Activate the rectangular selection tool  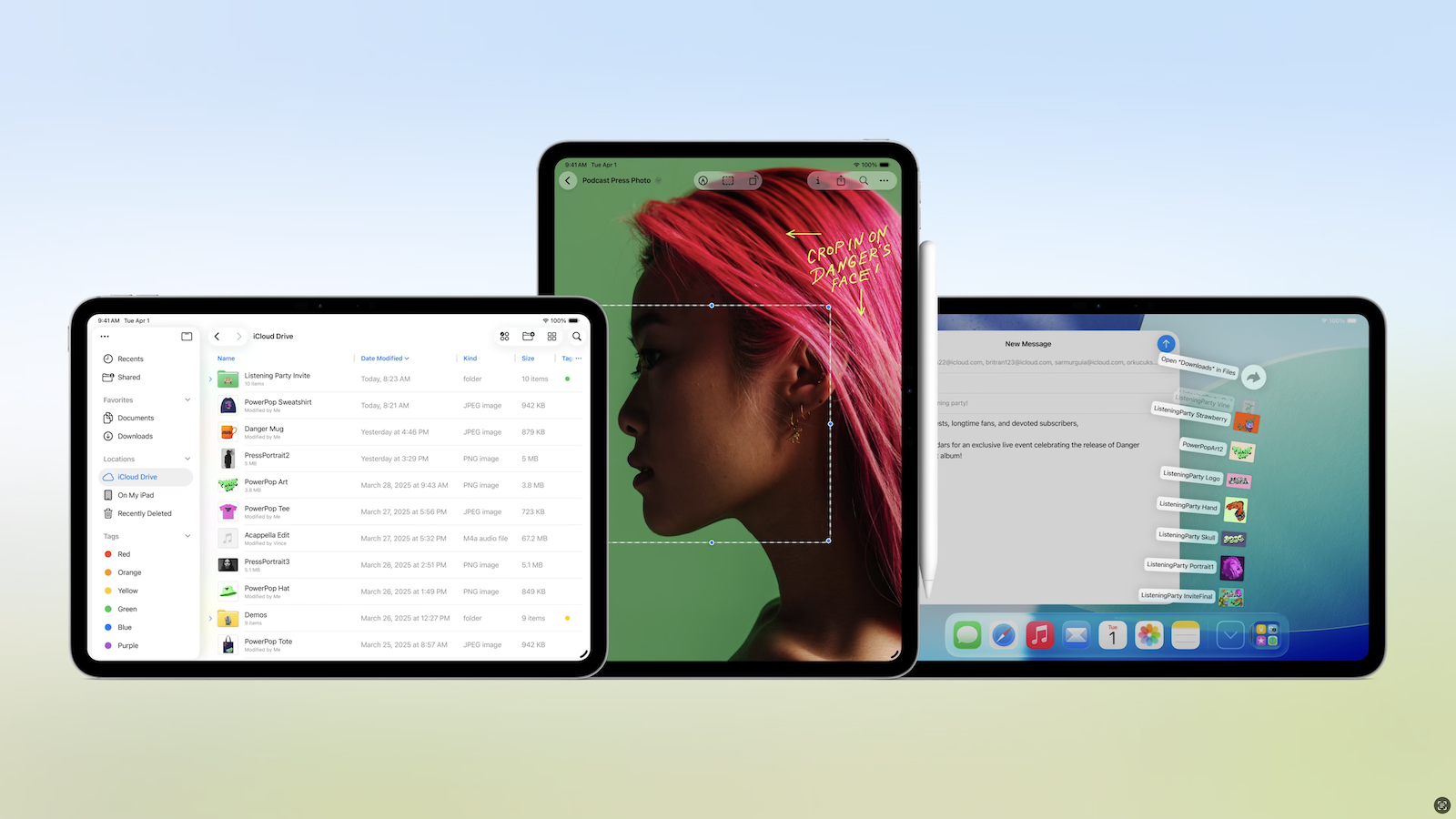click(728, 181)
